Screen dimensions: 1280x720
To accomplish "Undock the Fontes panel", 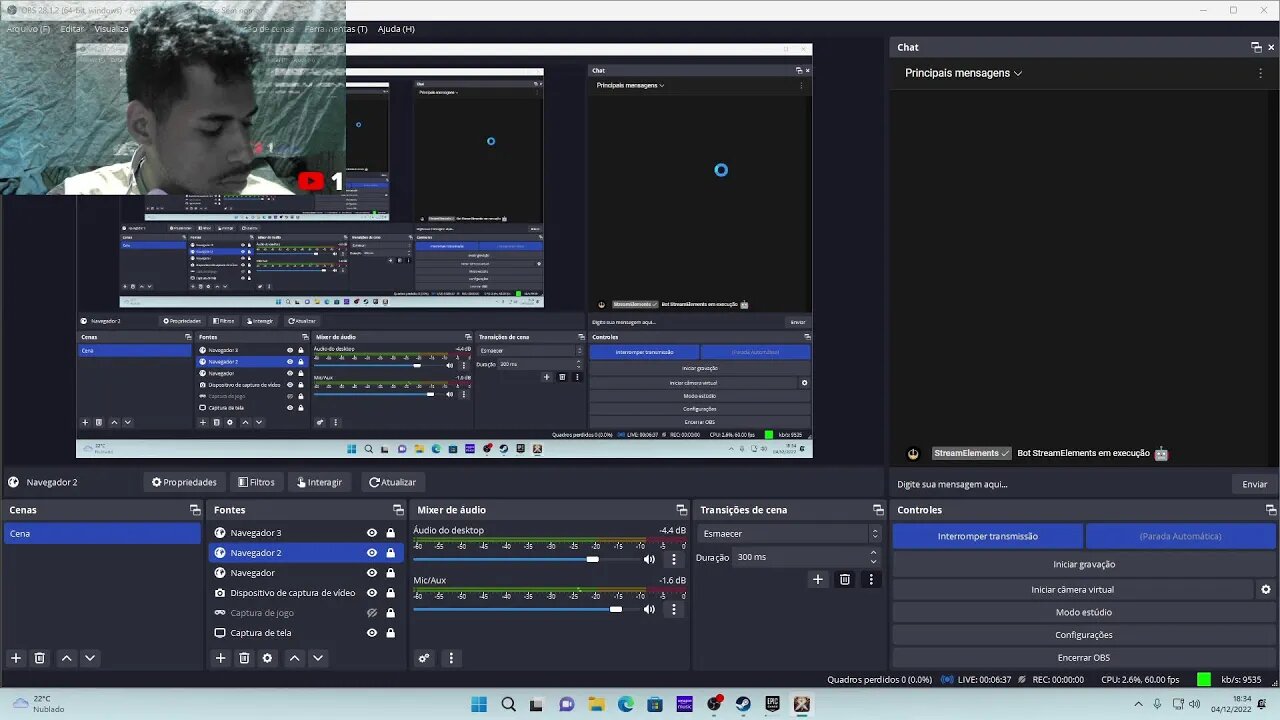I will click(x=398, y=510).
